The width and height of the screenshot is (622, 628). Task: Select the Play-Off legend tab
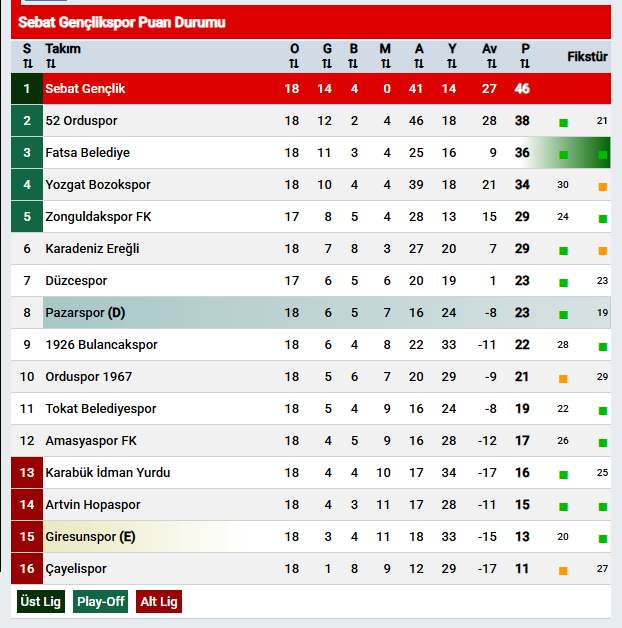(x=100, y=602)
